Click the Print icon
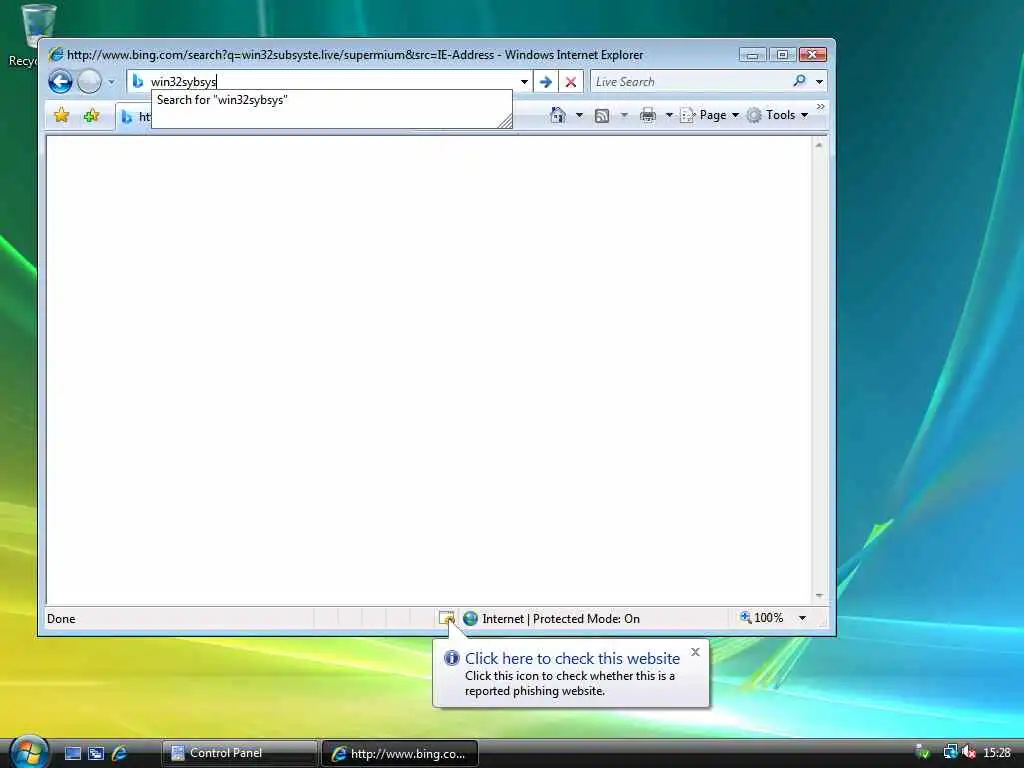Image resolution: width=1024 pixels, height=768 pixels. point(648,116)
